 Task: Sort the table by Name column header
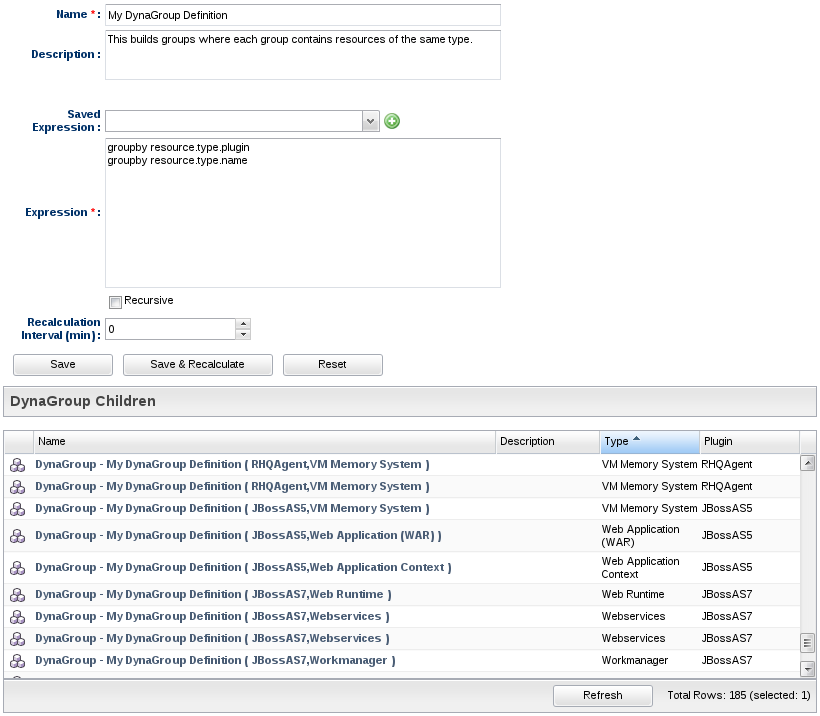coord(265,441)
